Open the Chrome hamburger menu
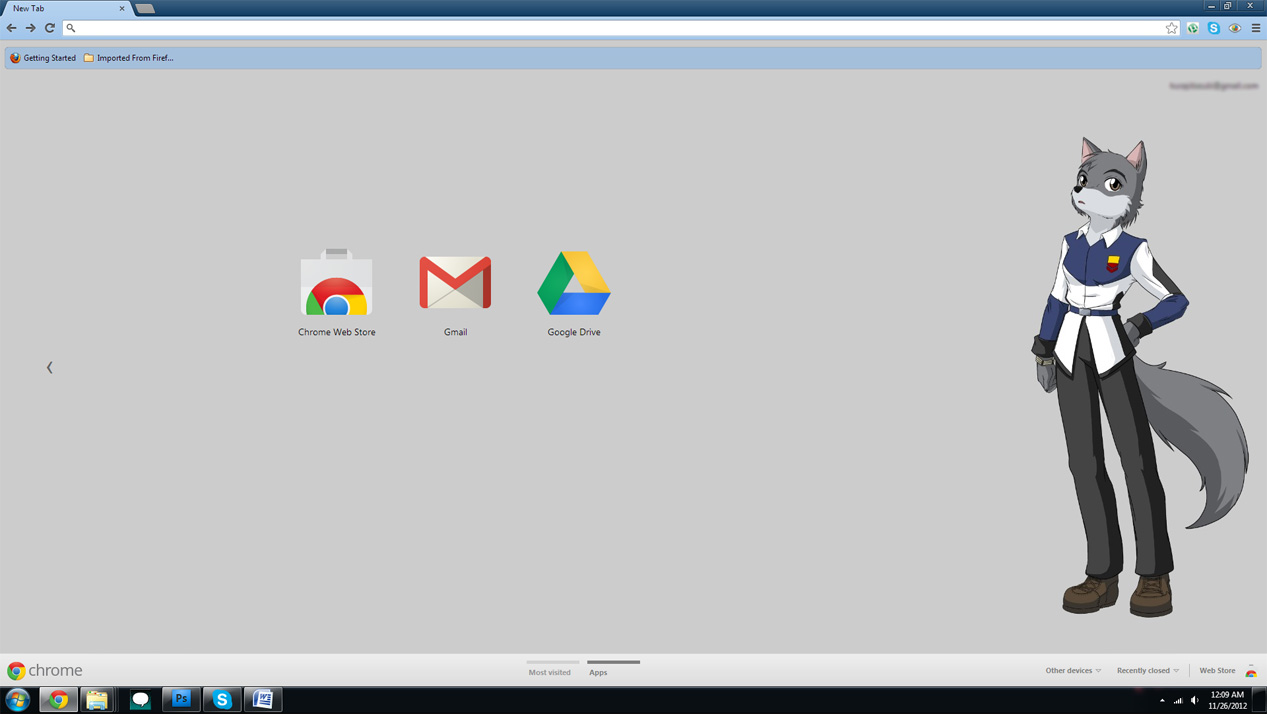This screenshot has width=1267, height=714. (1254, 28)
